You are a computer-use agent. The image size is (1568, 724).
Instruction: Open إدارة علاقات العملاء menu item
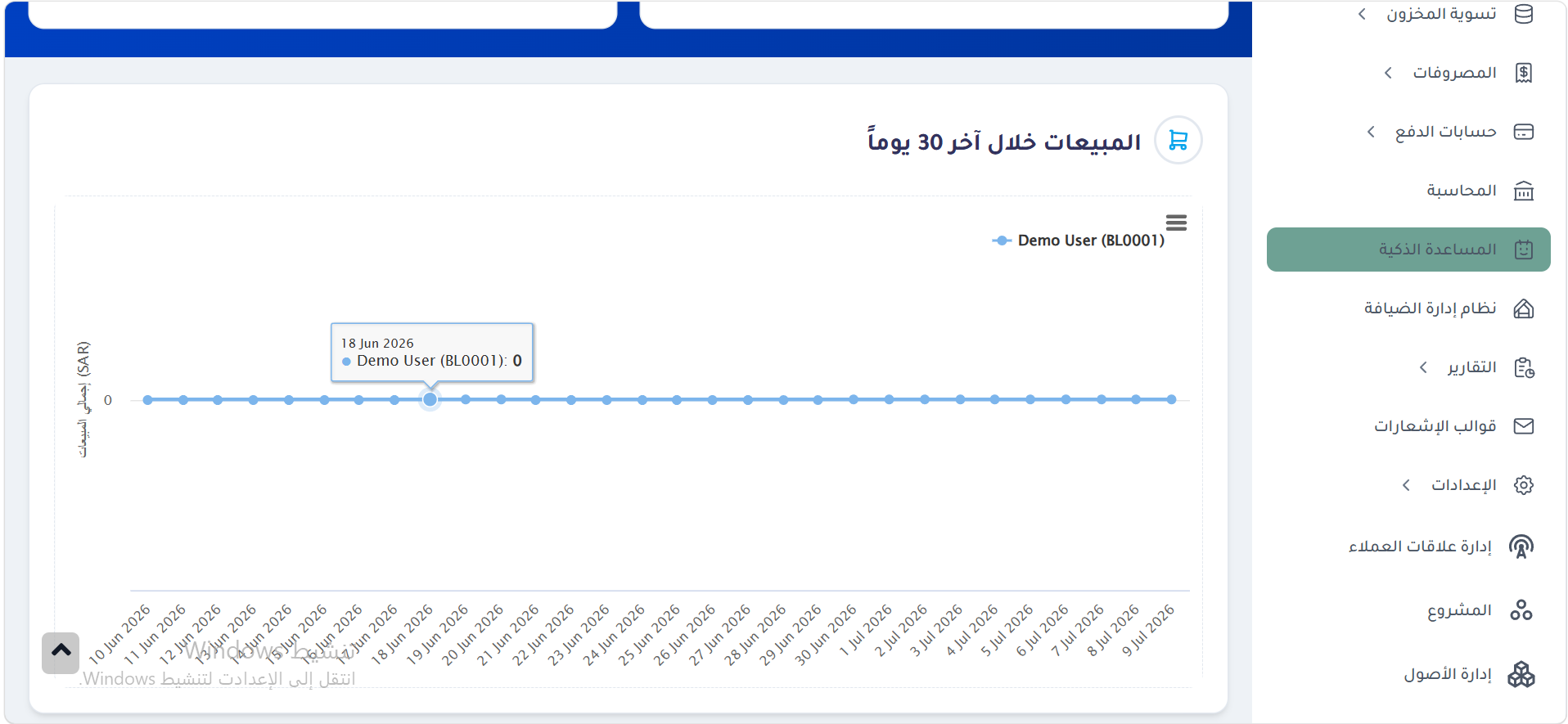tap(1420, 546)
